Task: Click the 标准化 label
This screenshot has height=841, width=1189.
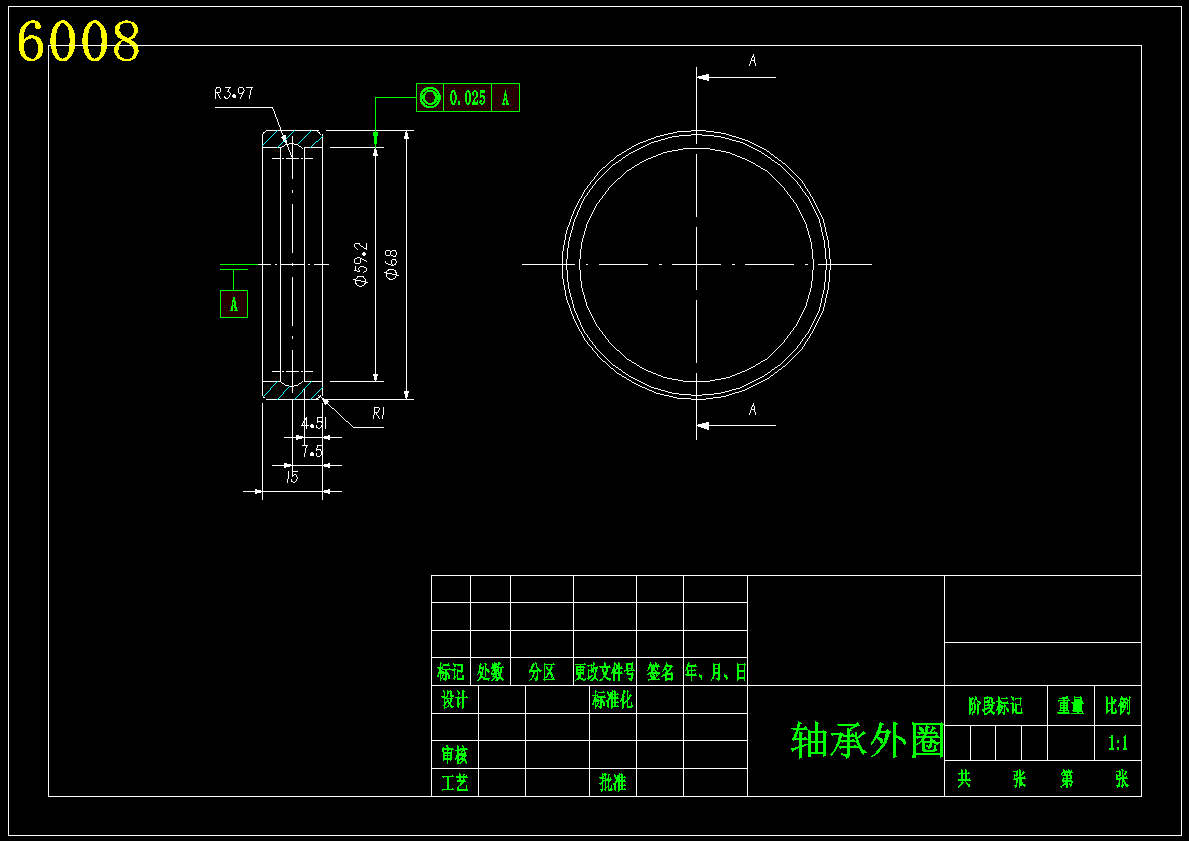Action: [612, 700]
